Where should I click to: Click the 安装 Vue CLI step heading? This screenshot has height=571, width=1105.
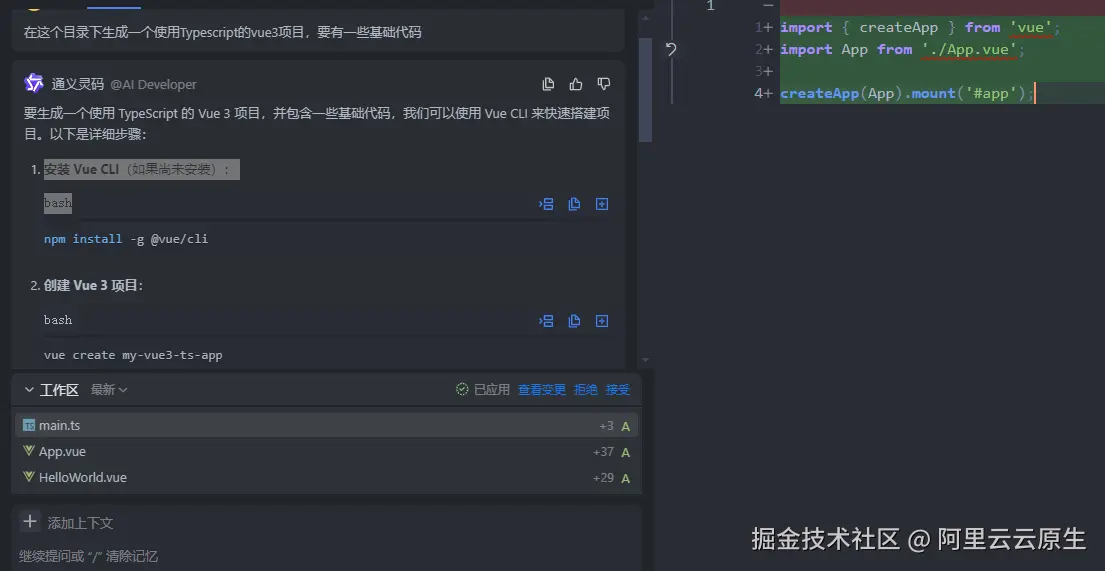click(142, 169)
